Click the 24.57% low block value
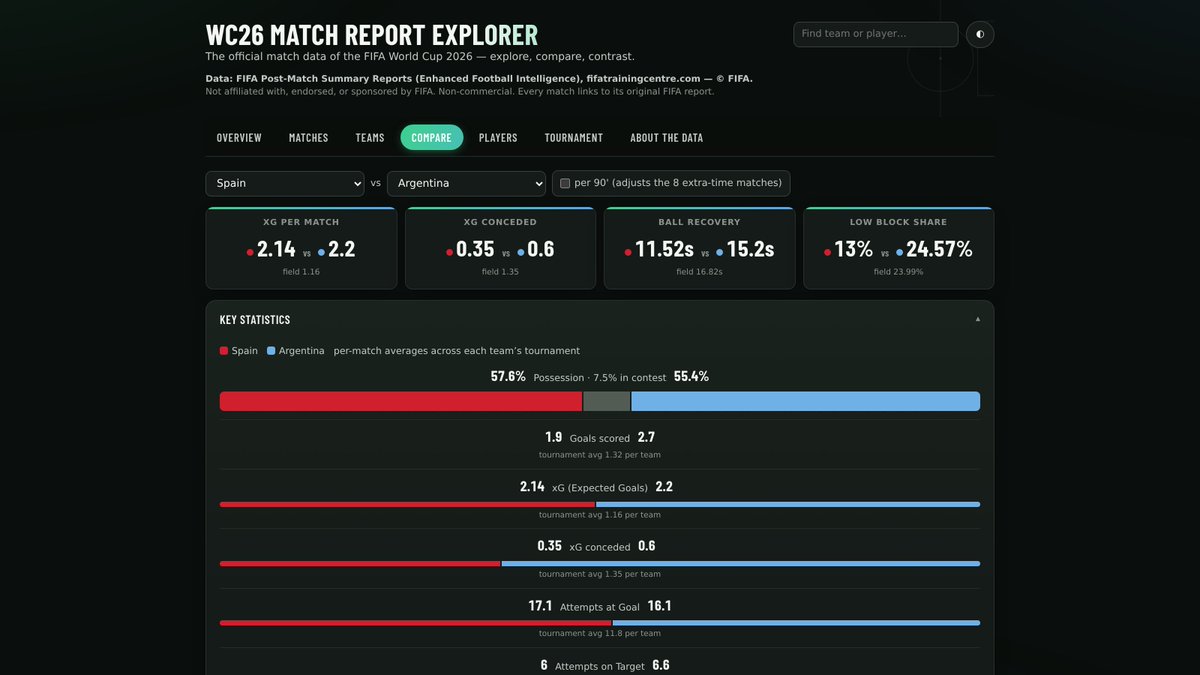This screenshot has height=675, width=1200. [x=939, y=249]
